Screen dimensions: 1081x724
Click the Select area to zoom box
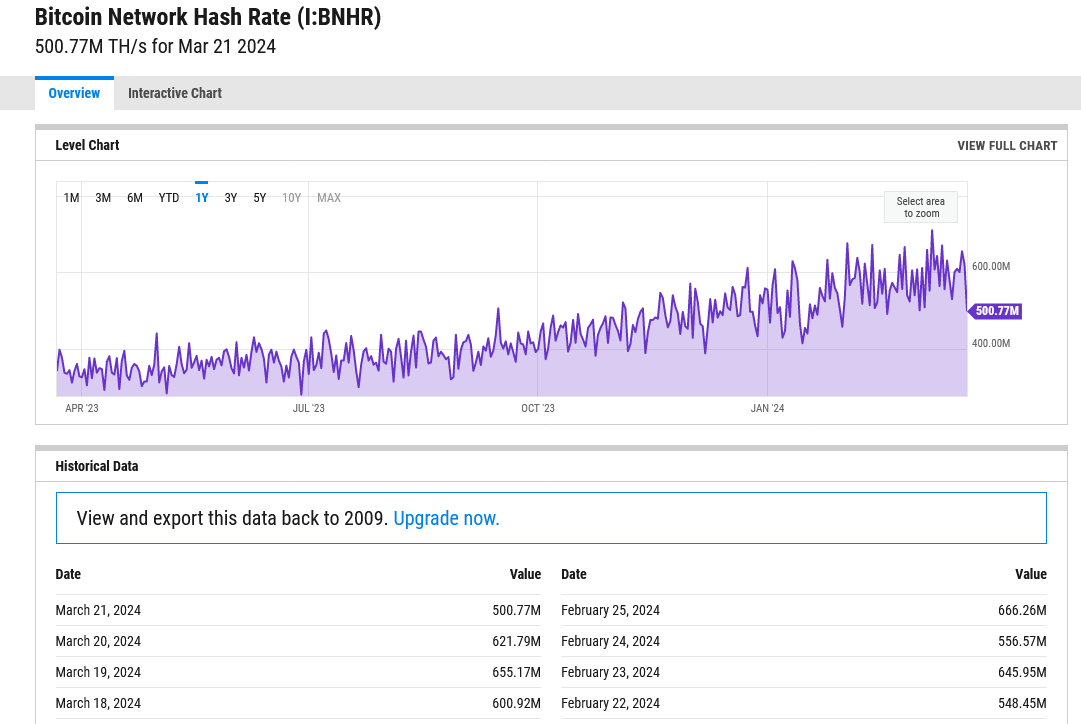pyautogui.click(x=921, y=207)
